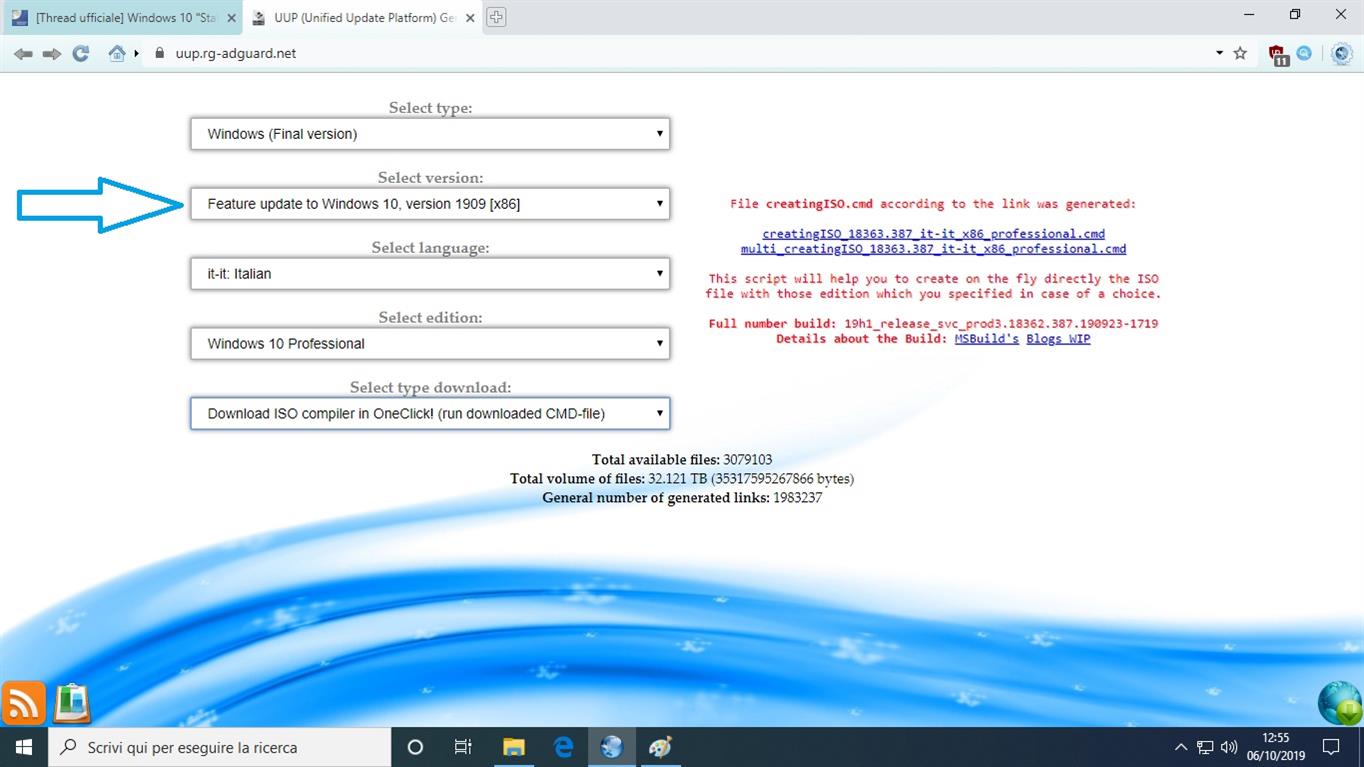This screenshot has height=767, width=1364.
Task: Open the Action Center notifications icon
Action: [1331, 747]
